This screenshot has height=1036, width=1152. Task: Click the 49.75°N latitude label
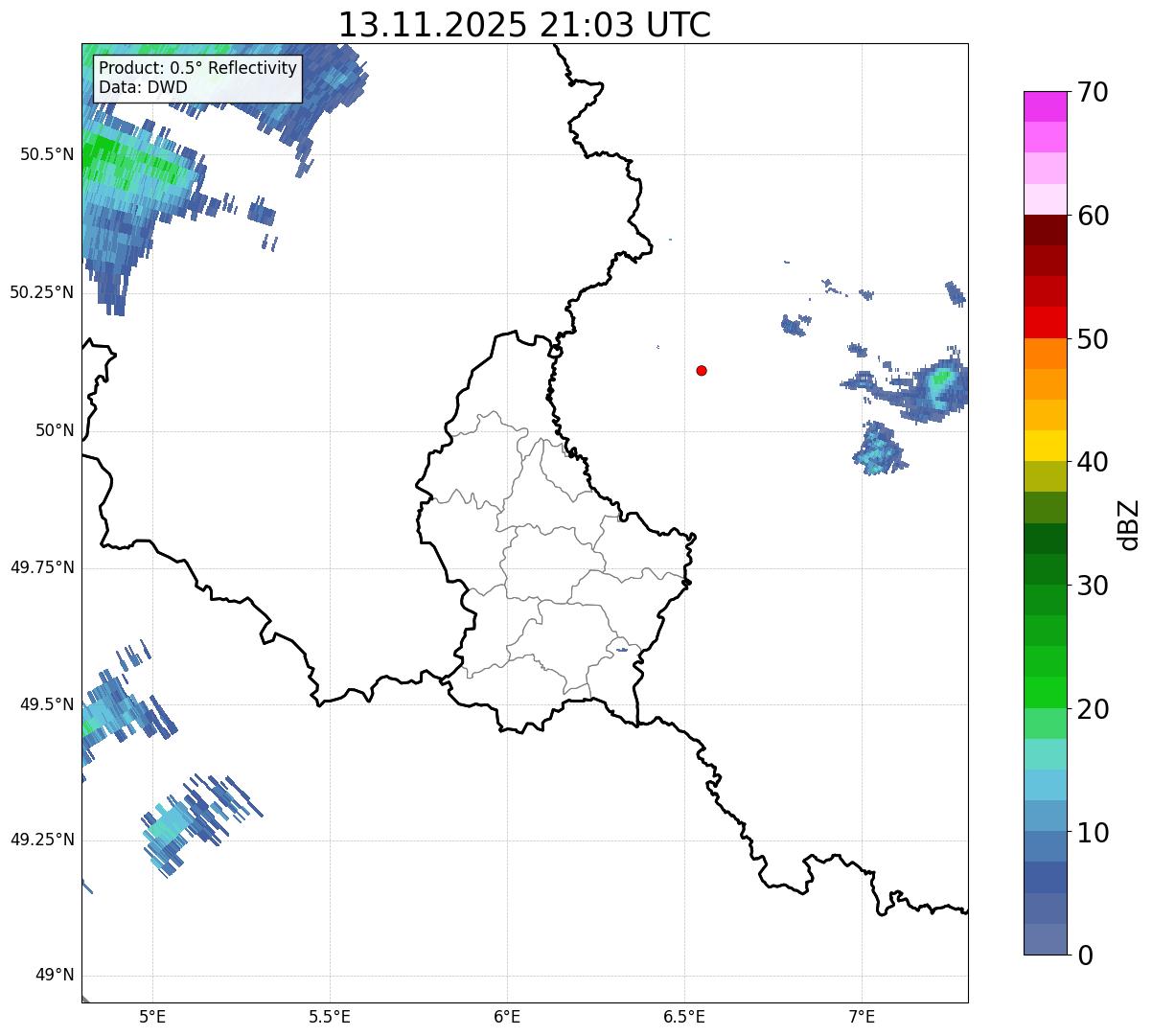pyautogui.click(x=41, y=567)
